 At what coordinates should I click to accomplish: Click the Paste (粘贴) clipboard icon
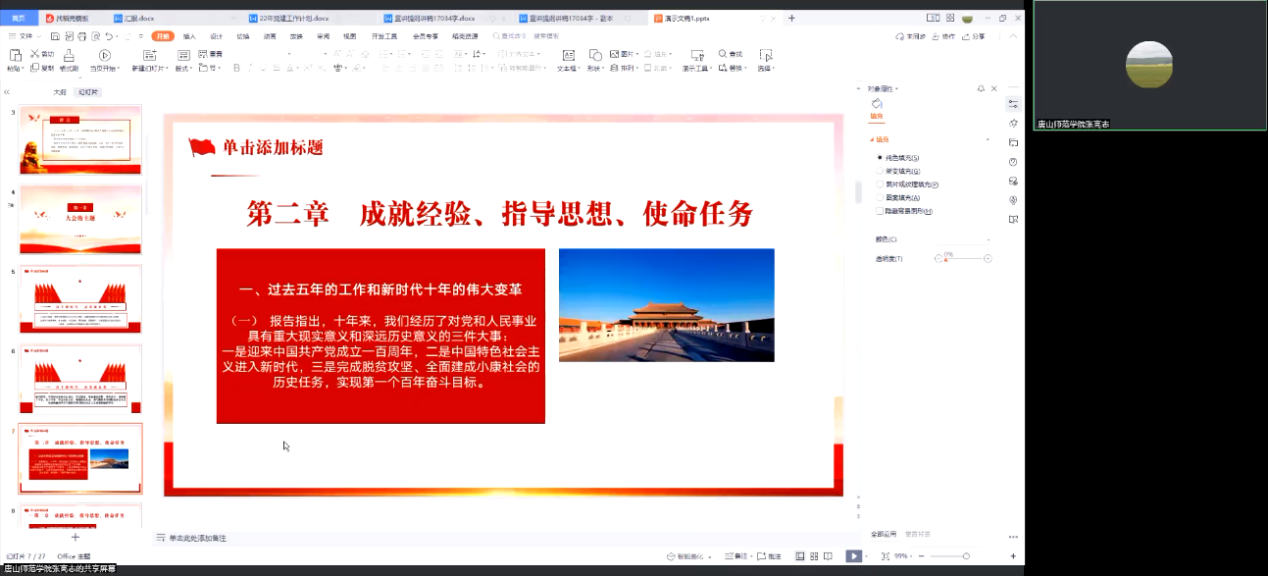click(14, 56)
